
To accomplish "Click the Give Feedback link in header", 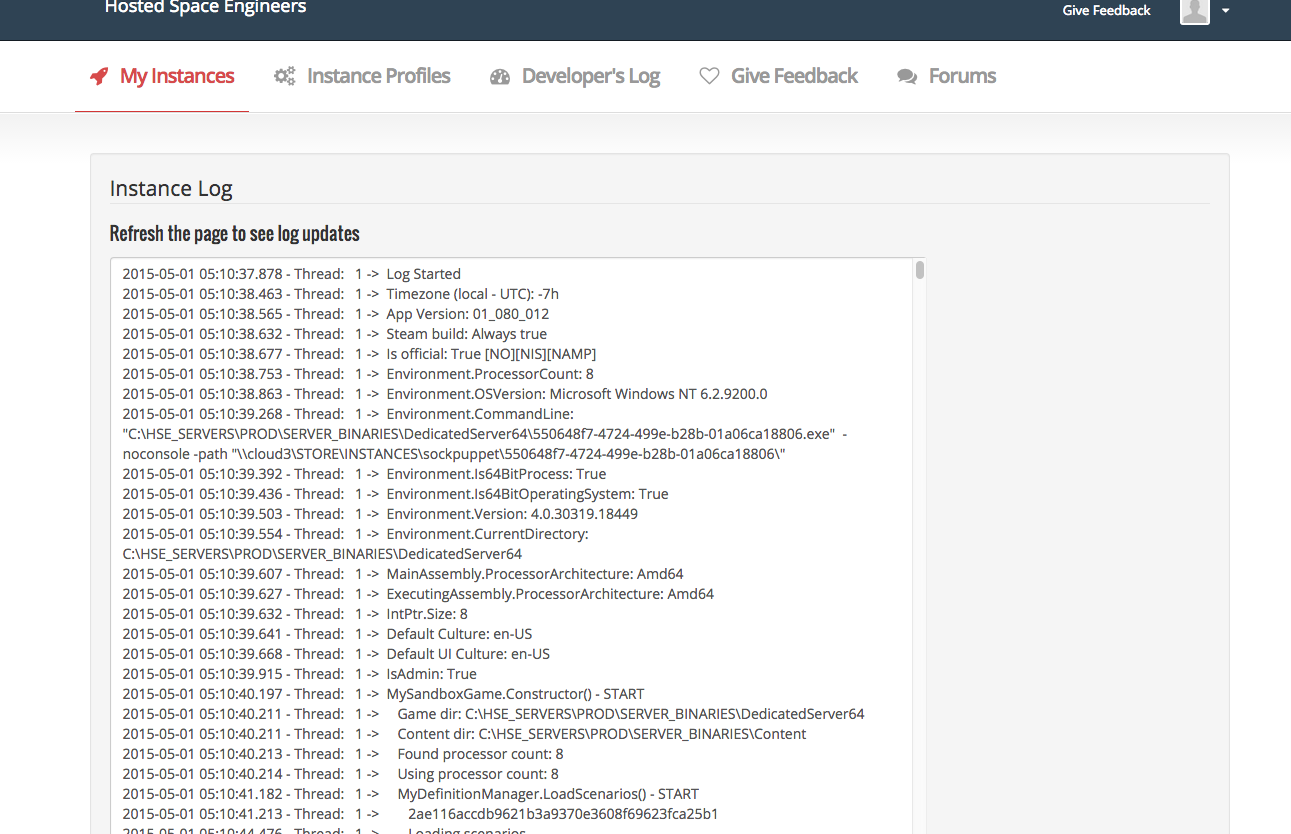I will point(1106,11).
